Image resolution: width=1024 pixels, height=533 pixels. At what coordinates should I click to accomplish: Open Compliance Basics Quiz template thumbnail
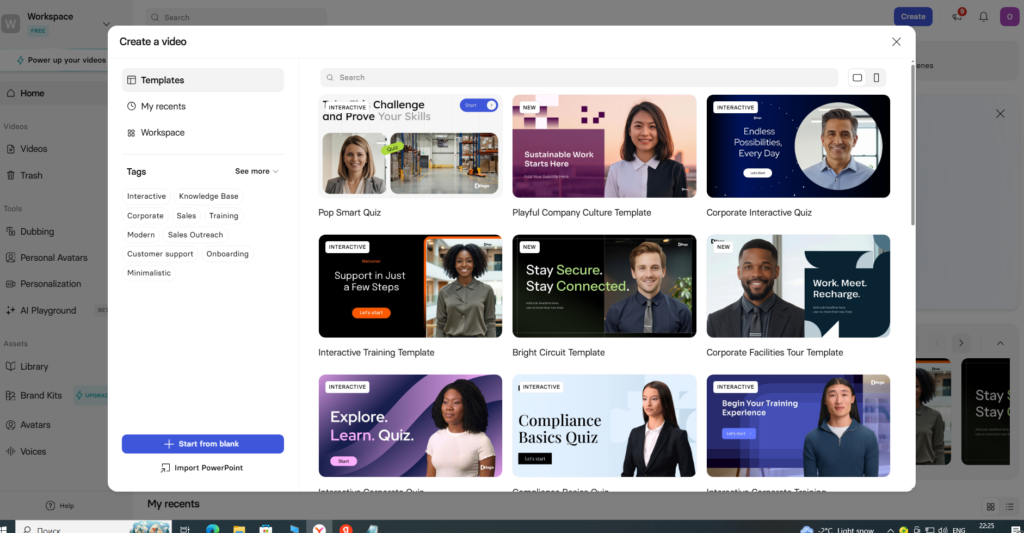tap(604, 426)
